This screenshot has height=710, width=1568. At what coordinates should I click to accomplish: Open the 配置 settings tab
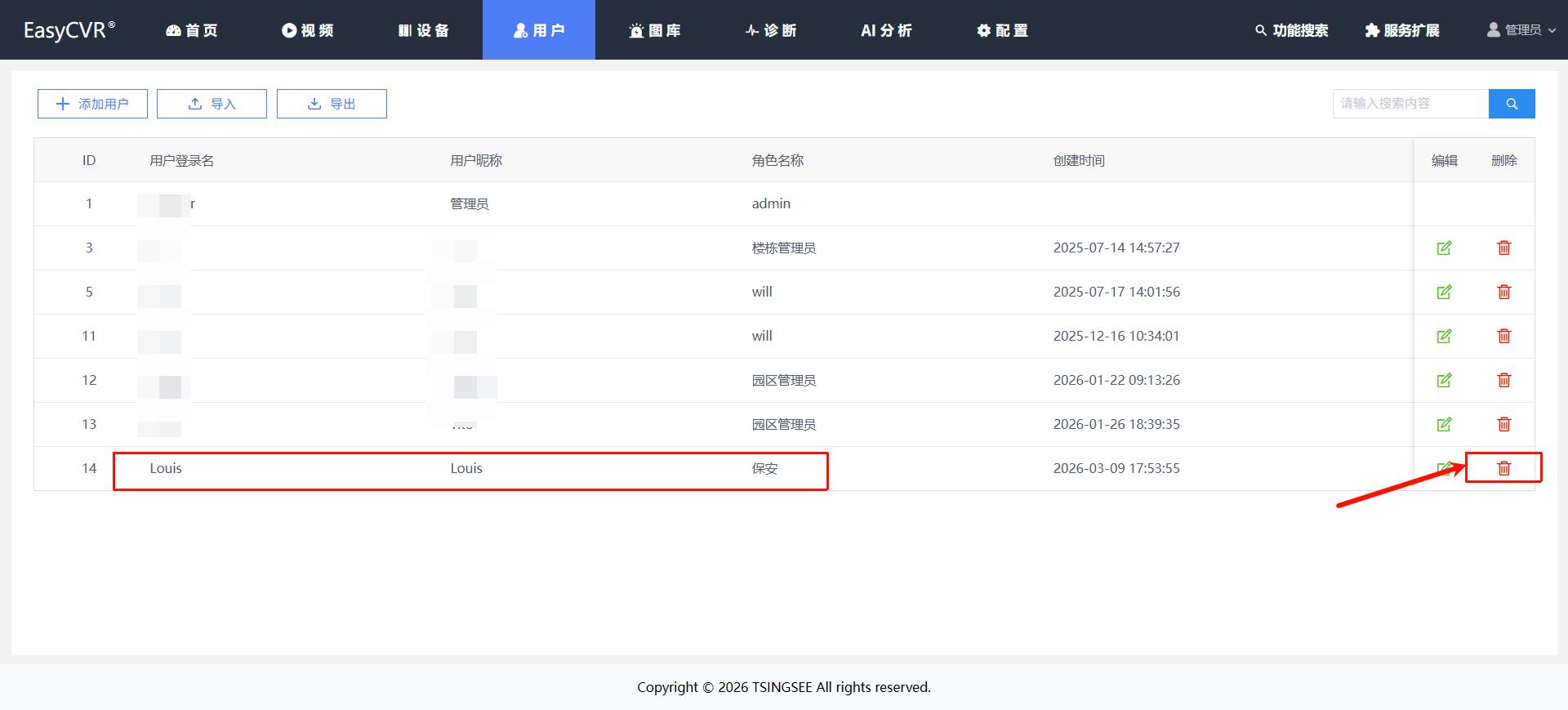1002,30
